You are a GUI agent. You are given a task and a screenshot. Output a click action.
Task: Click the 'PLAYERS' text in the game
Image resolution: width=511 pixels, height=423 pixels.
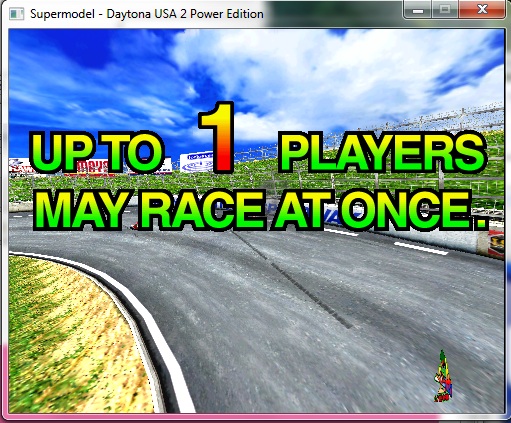pyautogui.click(x=382, y=153)
